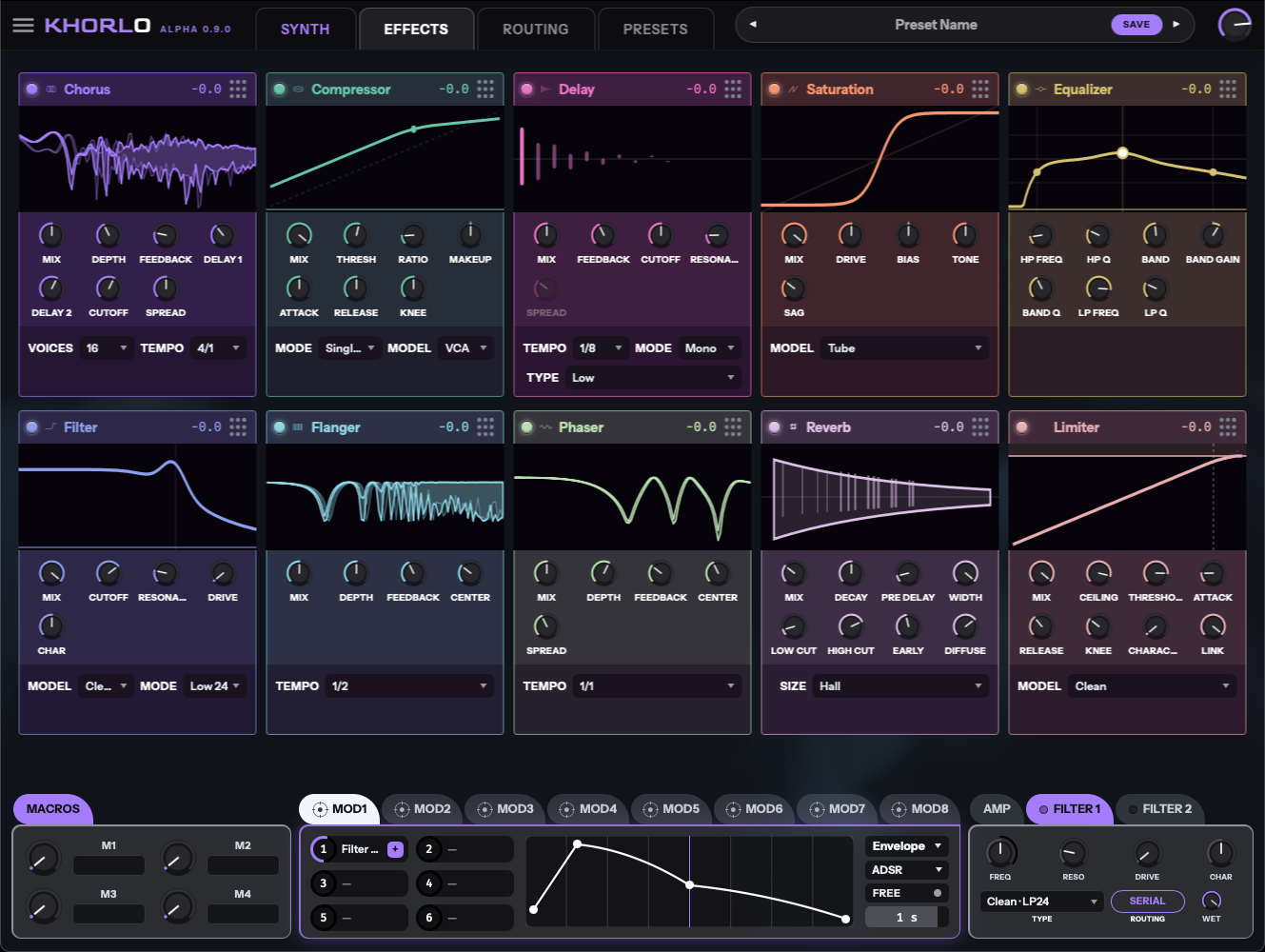Click the SERIAL routing button
Image resolution: width=1265 pixels, height=952 pixels.
tap(1148, 901)
